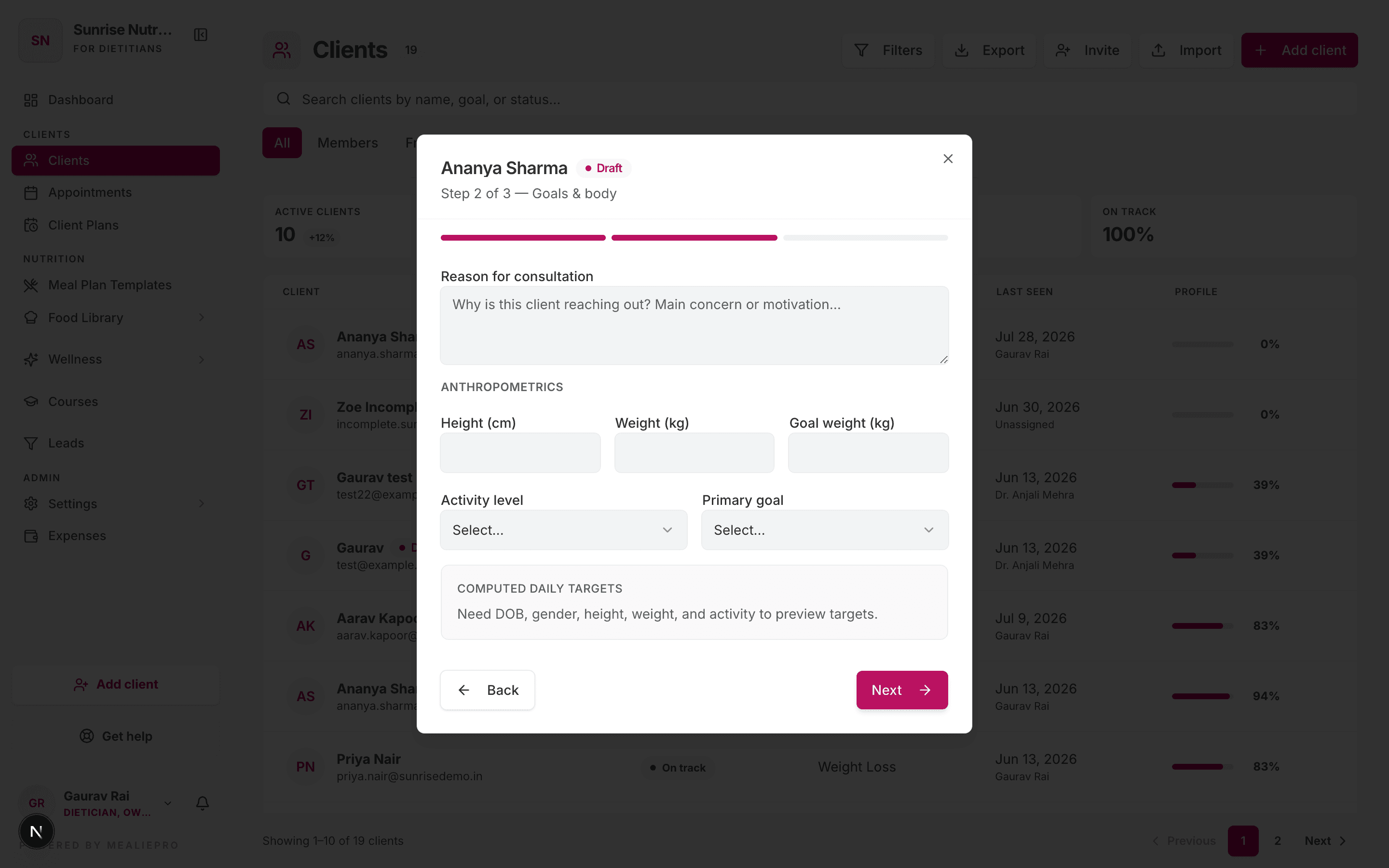The width and height of the screenshot is (1389, 868).
Task: Click the client search field
Action: (x=810, y=99)
